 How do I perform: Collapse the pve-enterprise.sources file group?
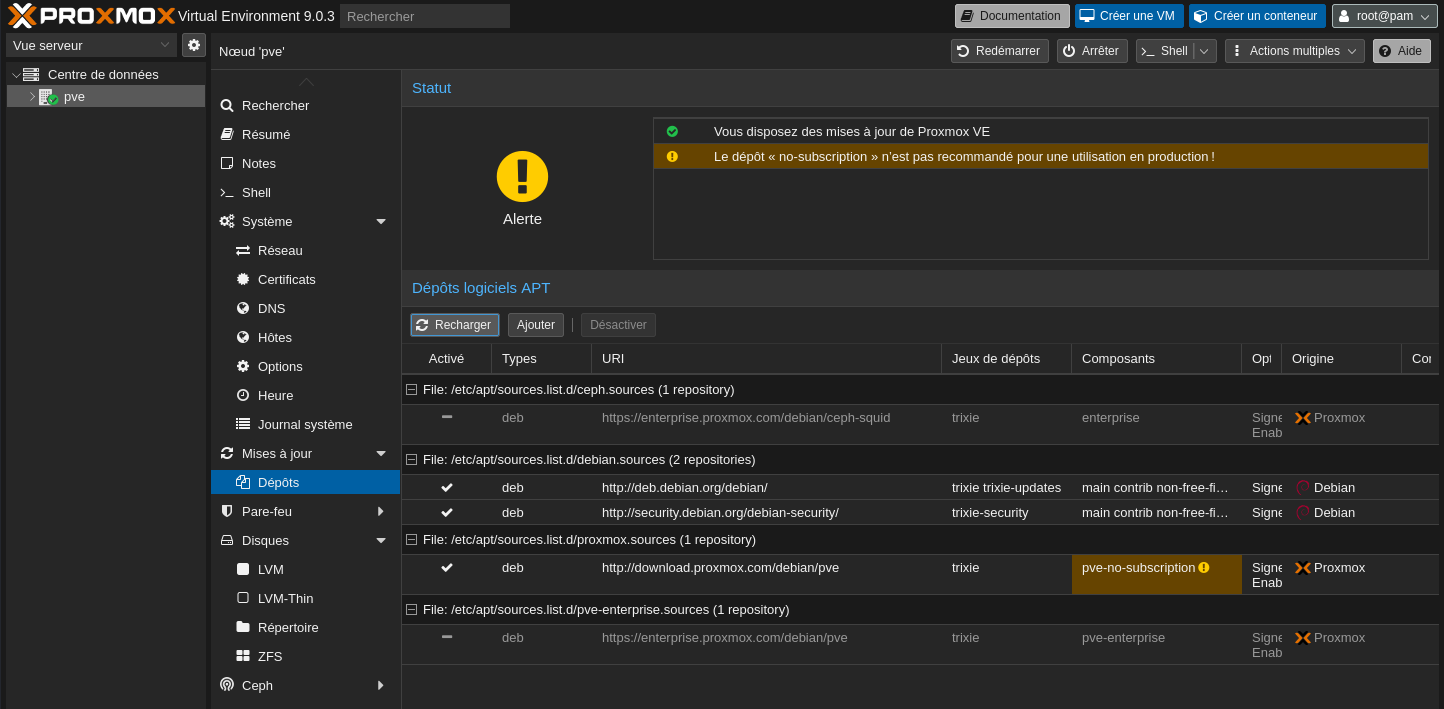(411, 609)
